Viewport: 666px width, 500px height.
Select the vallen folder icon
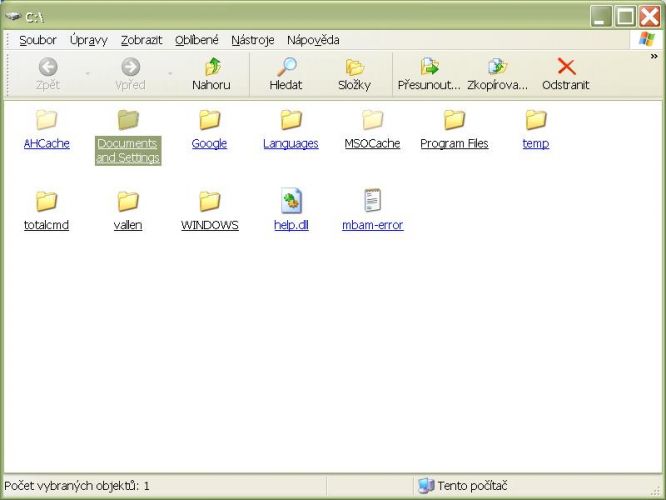128,201
